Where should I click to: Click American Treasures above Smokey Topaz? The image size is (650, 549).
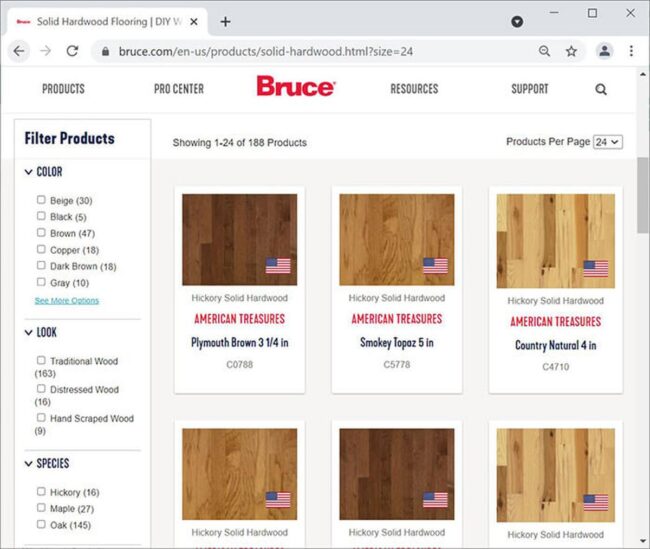pos(397,319)
